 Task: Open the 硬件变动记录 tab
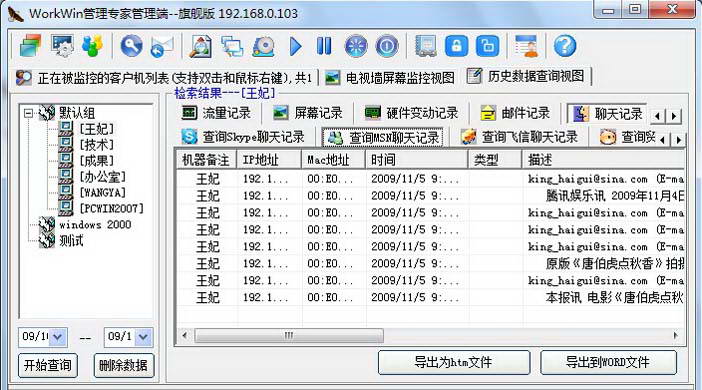coord(411,113)
